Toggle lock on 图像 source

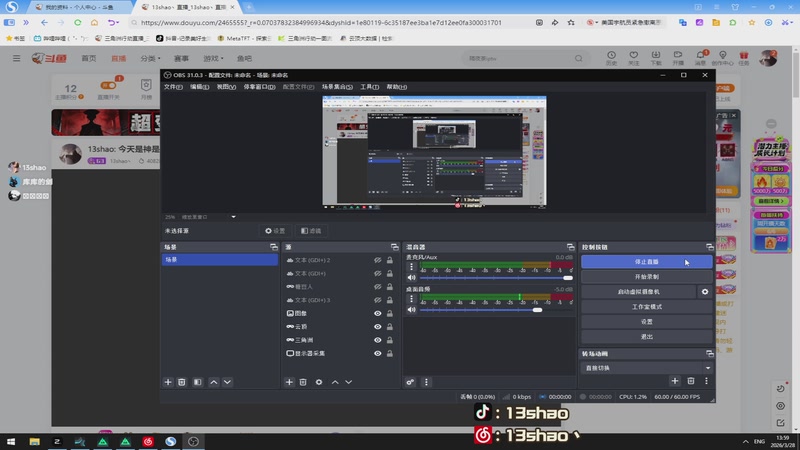click(390, 313)
